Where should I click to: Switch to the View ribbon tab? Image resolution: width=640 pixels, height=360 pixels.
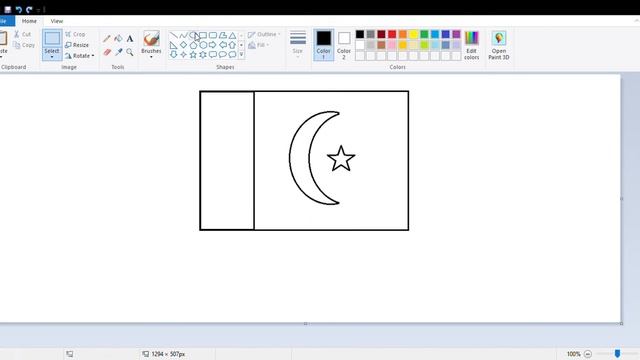(57, 21)
